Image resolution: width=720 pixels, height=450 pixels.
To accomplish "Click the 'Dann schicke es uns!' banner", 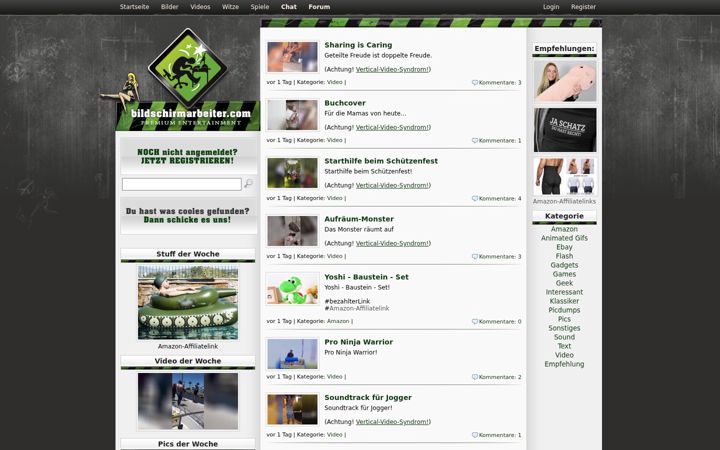I will pyautogui.click(x=187, y=215).
